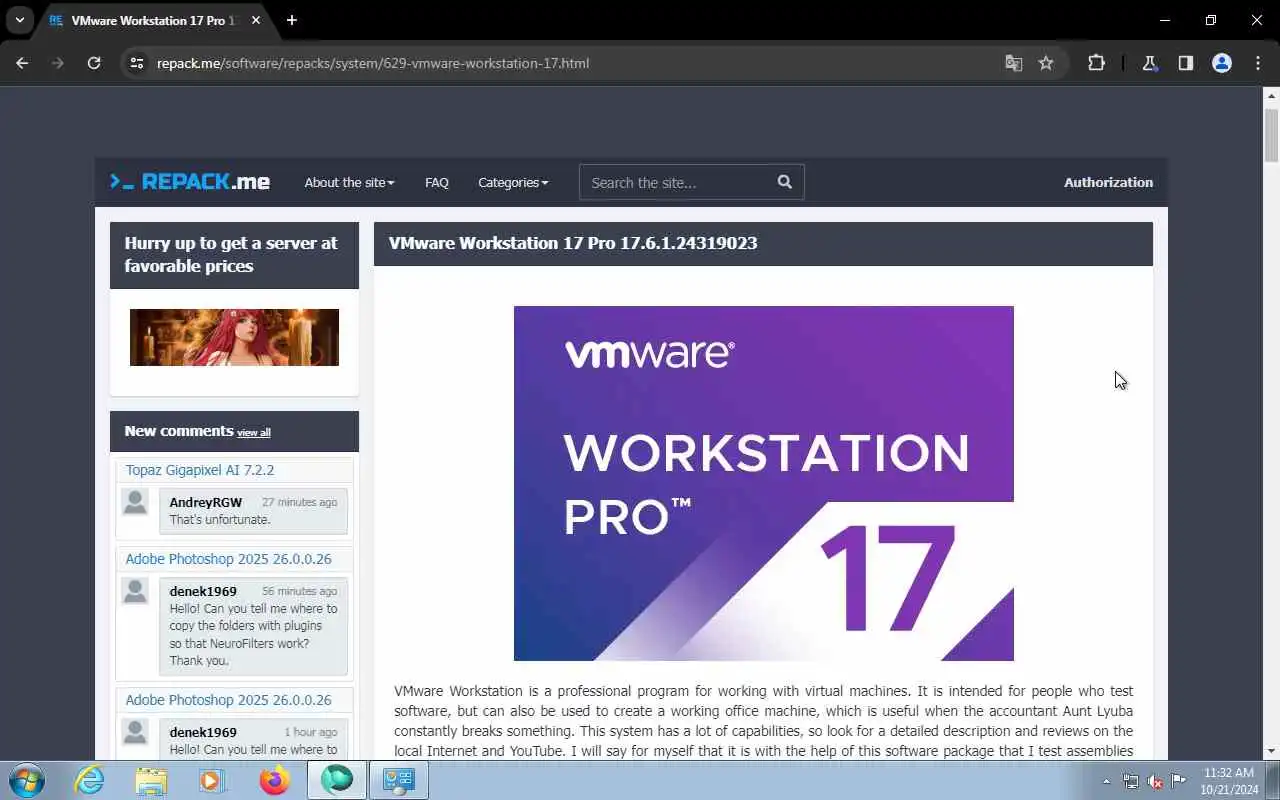
Task: Open the green round browser taskbar icon
Action: [x=337, y=780]
